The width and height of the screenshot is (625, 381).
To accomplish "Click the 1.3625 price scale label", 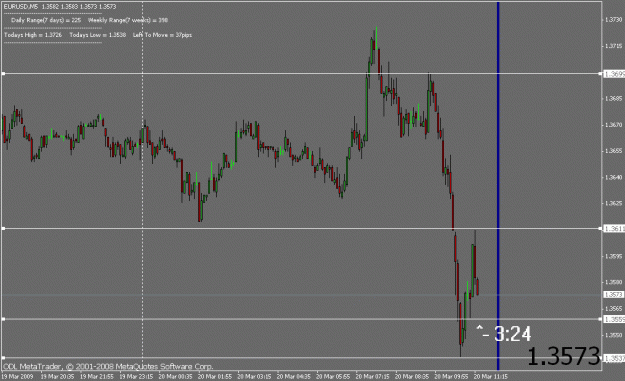I will pos(613,203).
